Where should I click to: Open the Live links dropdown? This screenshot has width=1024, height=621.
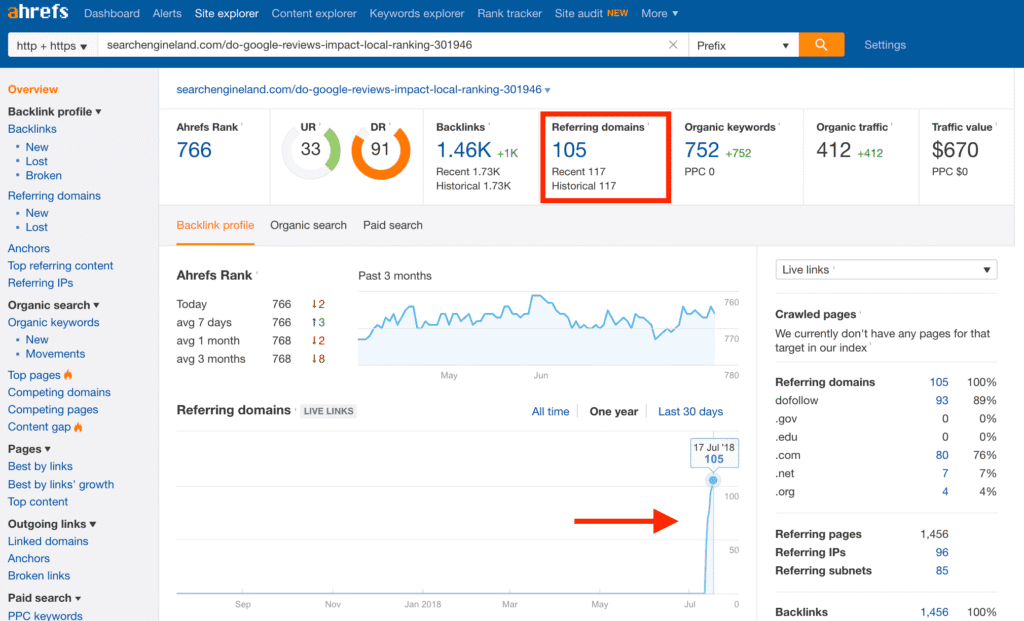(x=886, y=269)
